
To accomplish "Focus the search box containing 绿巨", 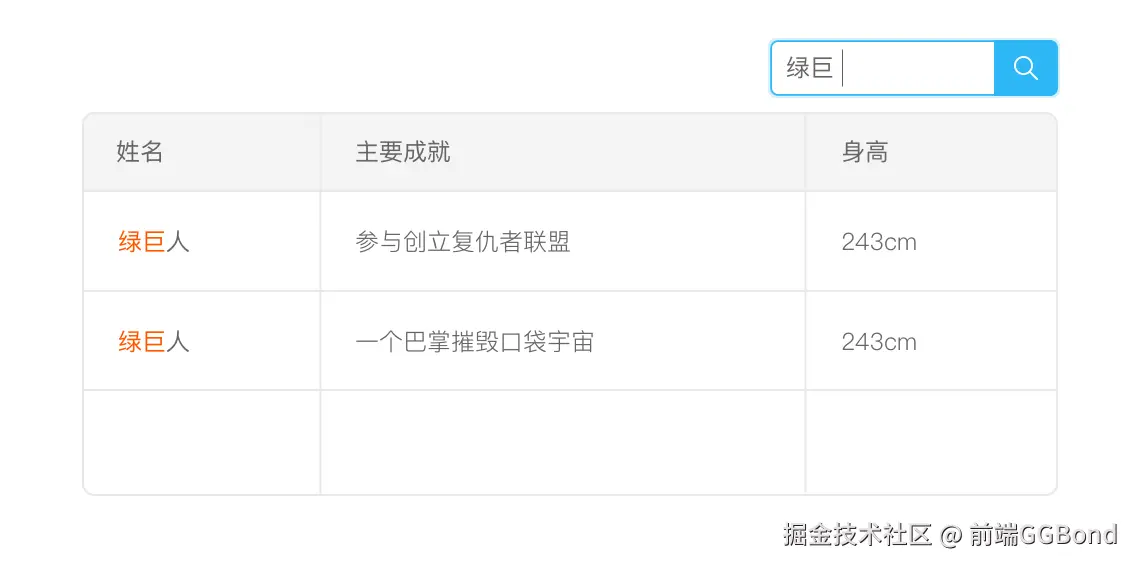I will (882, 68).
